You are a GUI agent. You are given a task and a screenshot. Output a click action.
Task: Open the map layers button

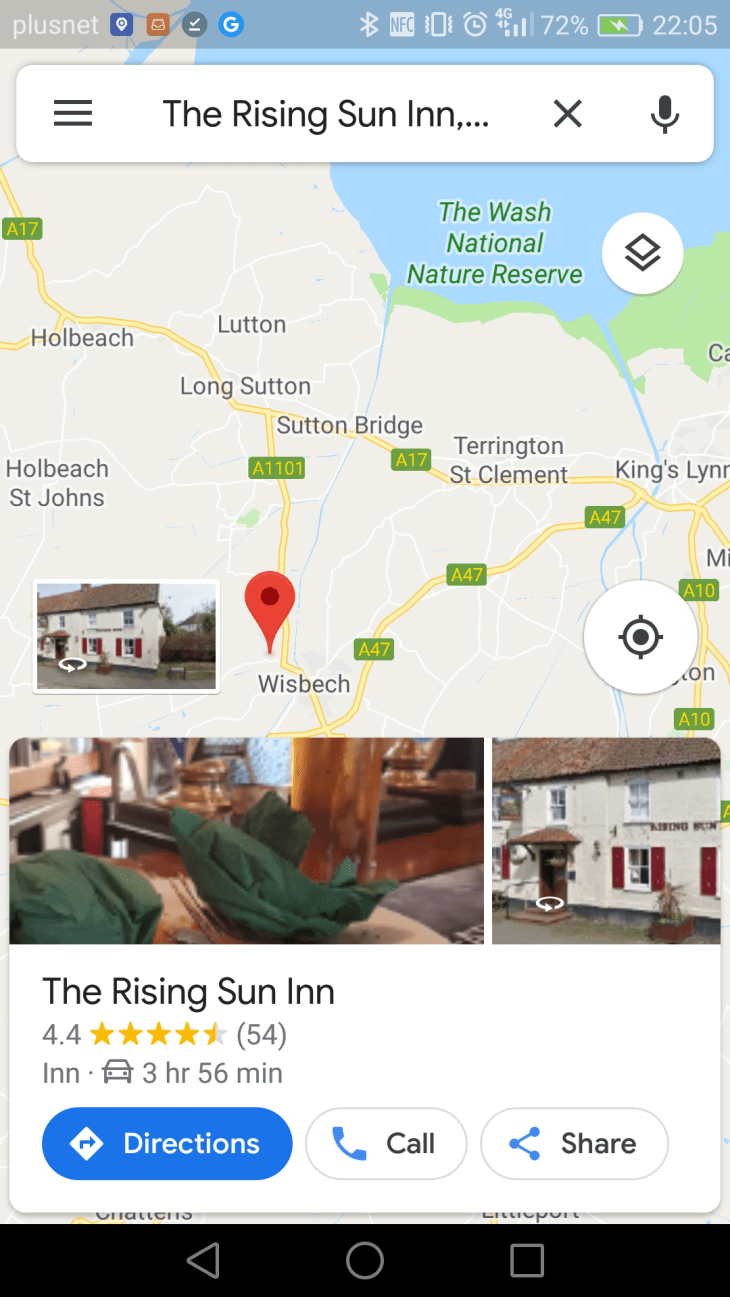coord(642,254)
